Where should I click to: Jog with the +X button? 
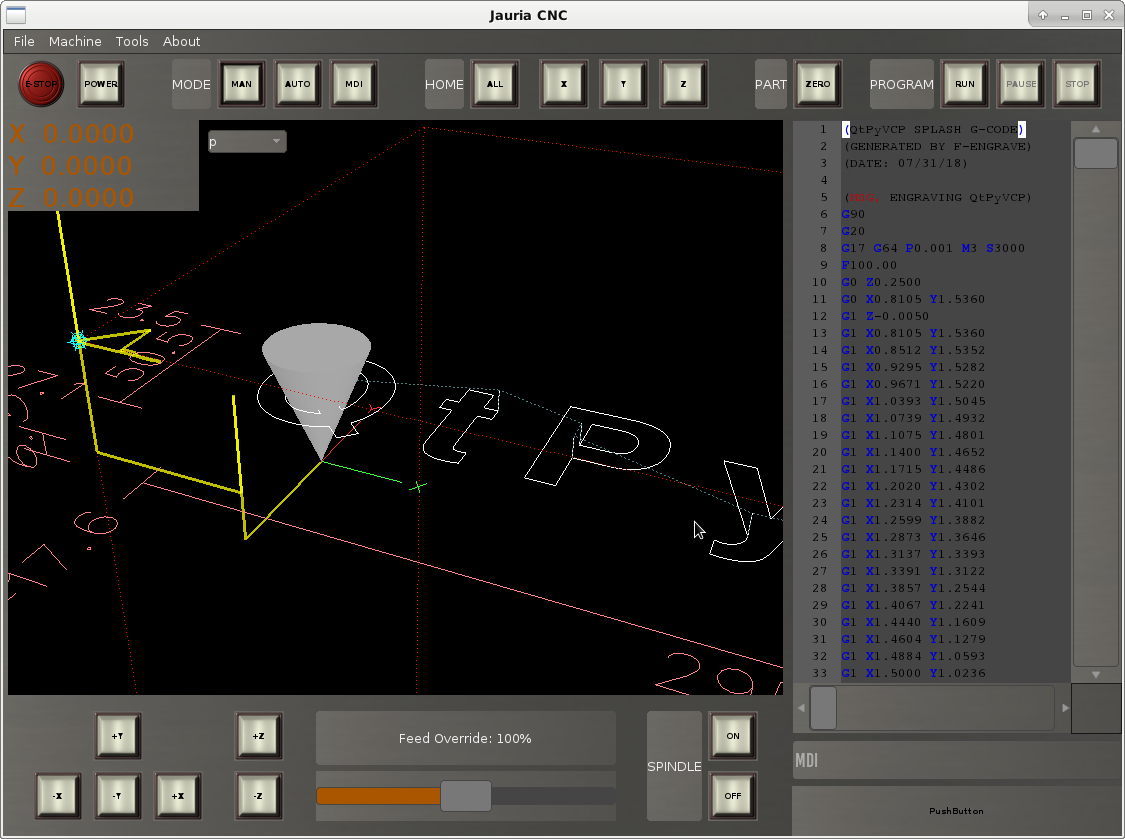[178, 795]
